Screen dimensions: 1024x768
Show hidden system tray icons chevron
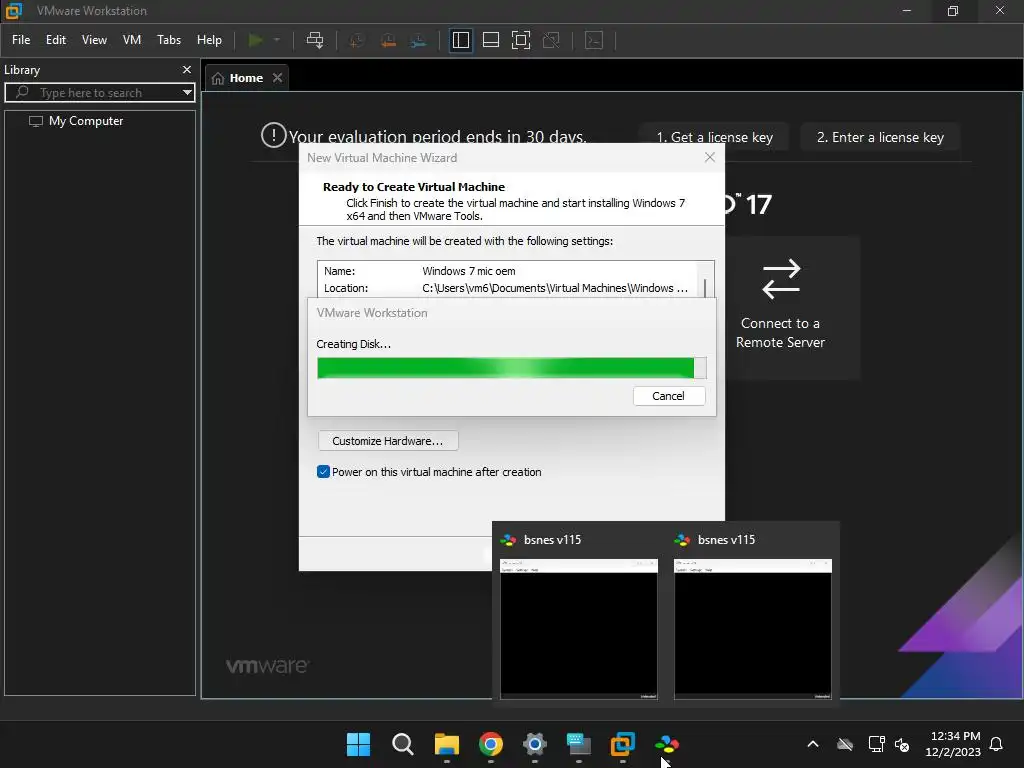tap(813, 744)
